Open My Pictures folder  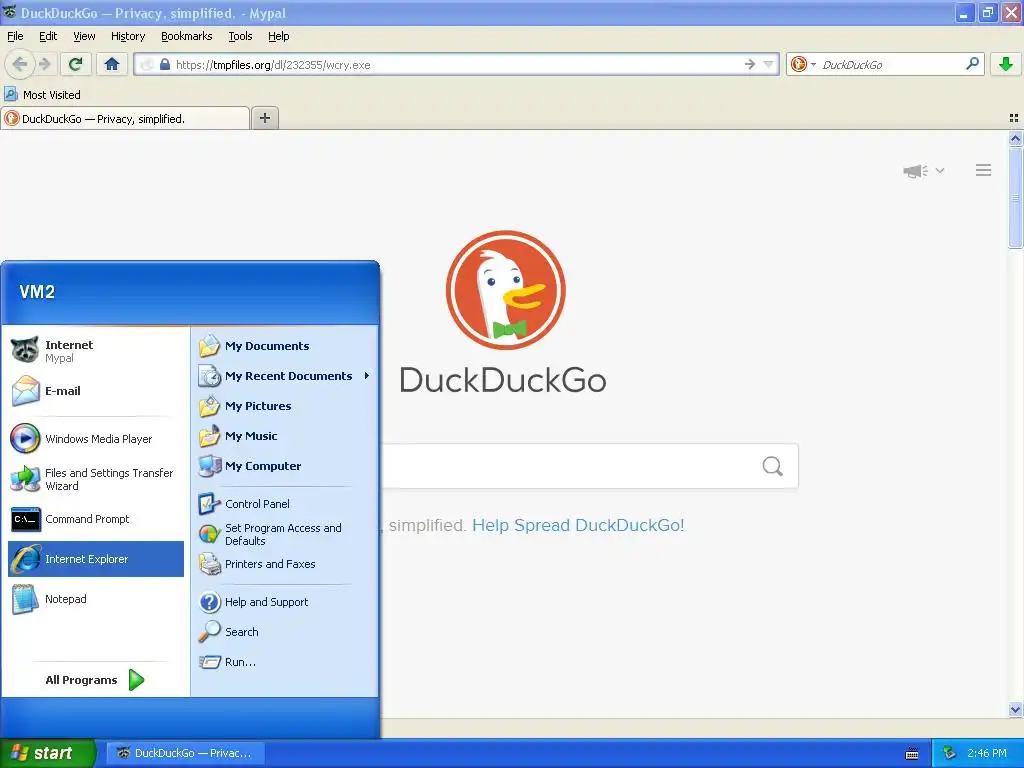285,406
